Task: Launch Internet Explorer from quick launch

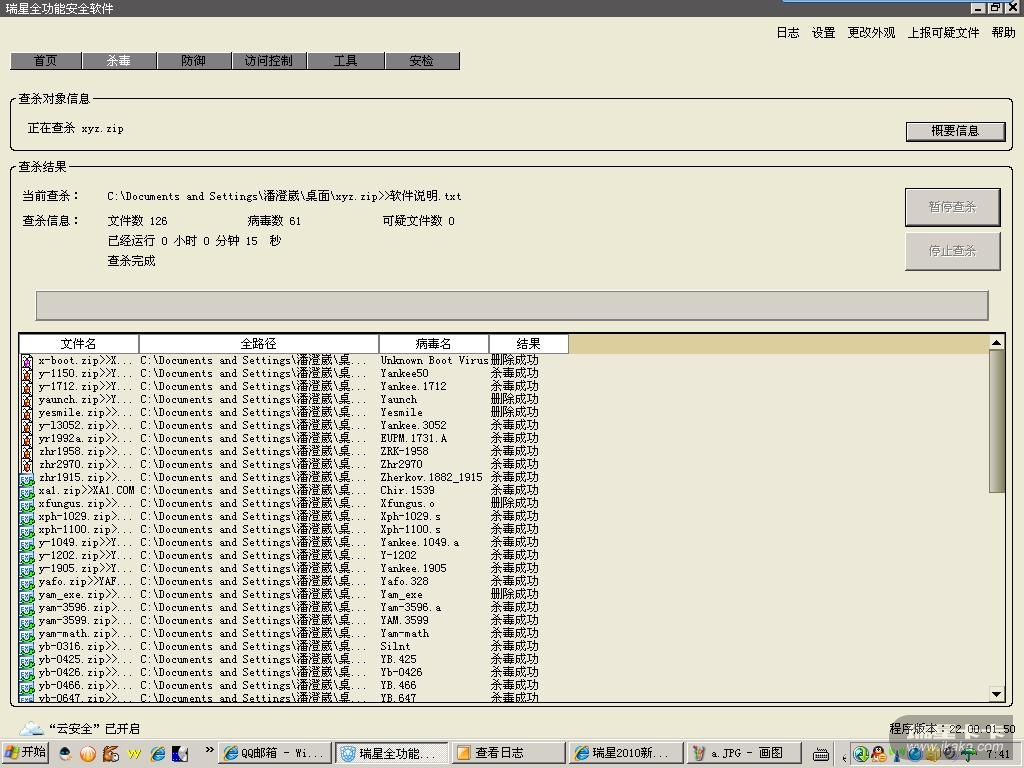Action: (157, 754)
